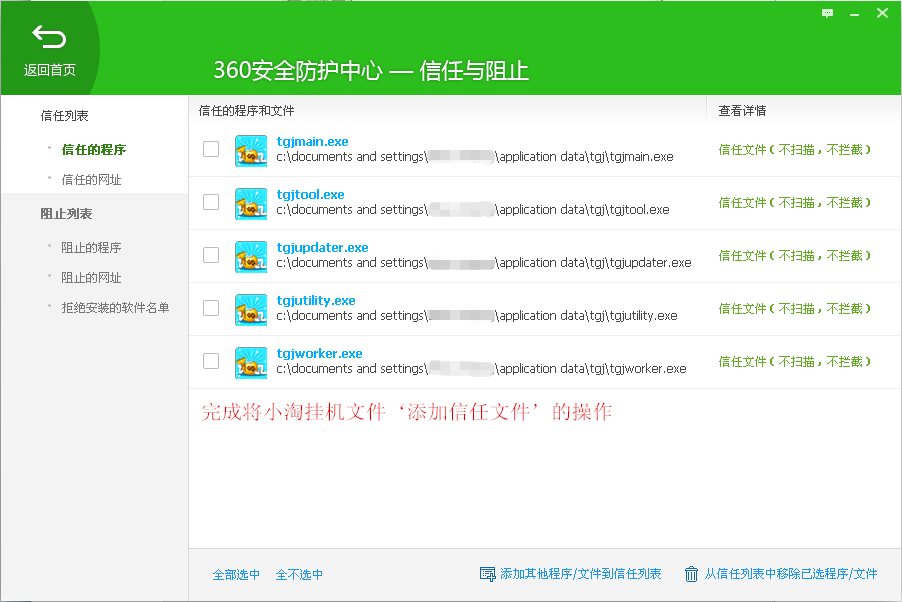Viewport: 902px width, 602px height.
Task: Click the 信任列表 sidebar heading
Action: tap(64, 116)
